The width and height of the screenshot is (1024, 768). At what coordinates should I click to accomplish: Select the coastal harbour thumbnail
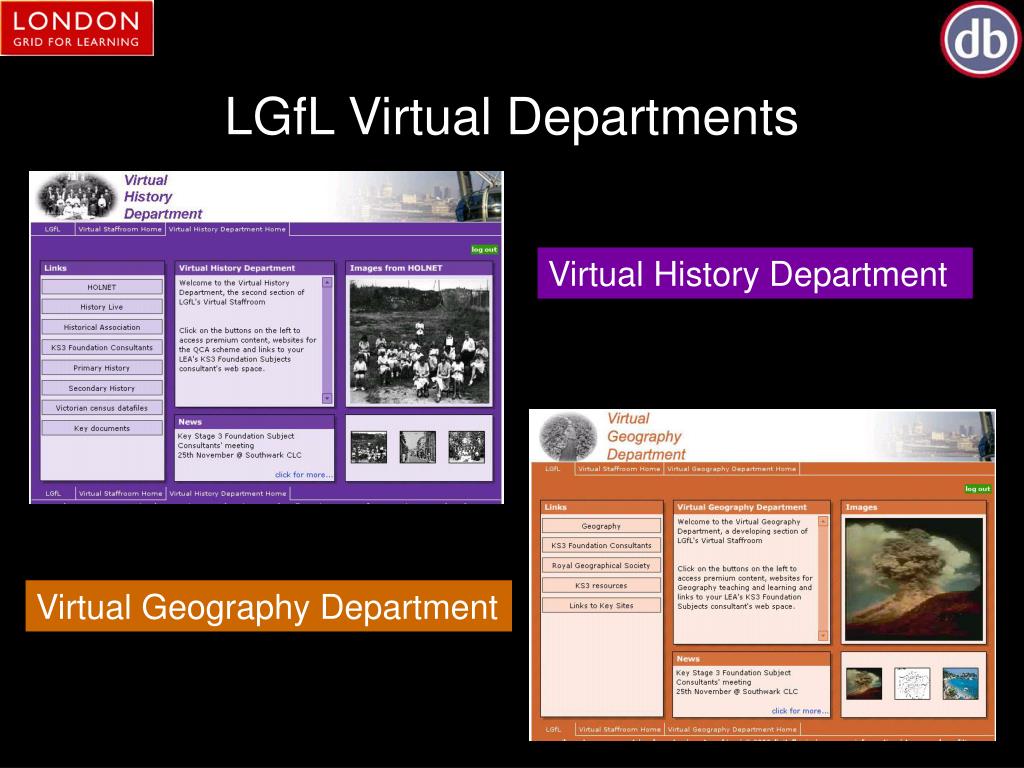(x=961, y=684)
